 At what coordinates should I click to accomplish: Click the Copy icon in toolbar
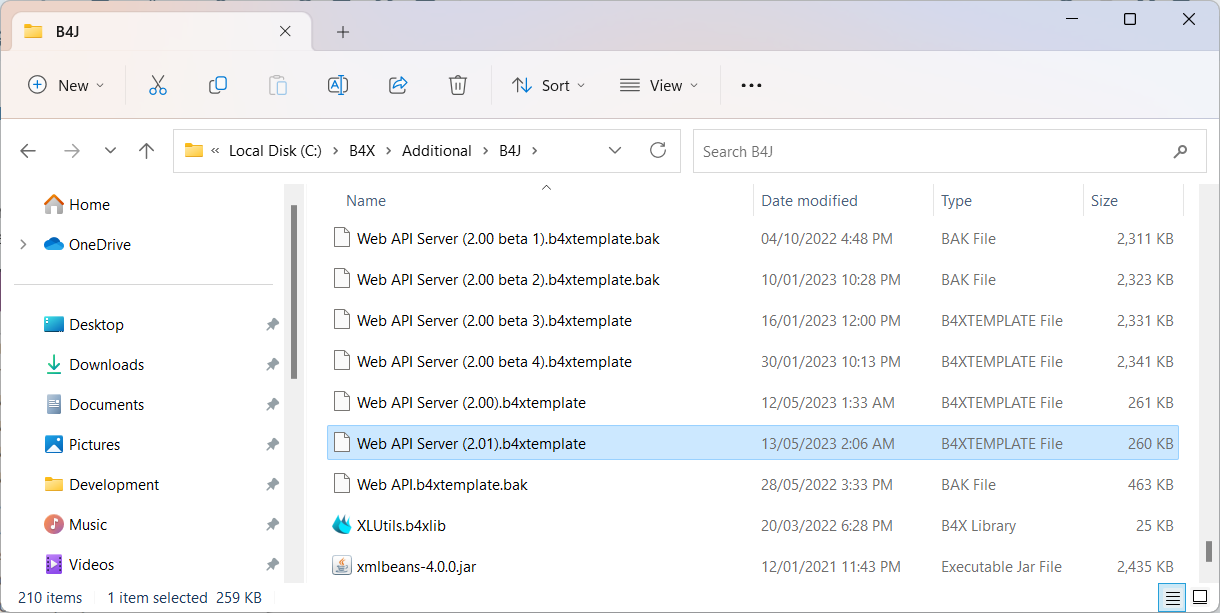tap(217, 85)
